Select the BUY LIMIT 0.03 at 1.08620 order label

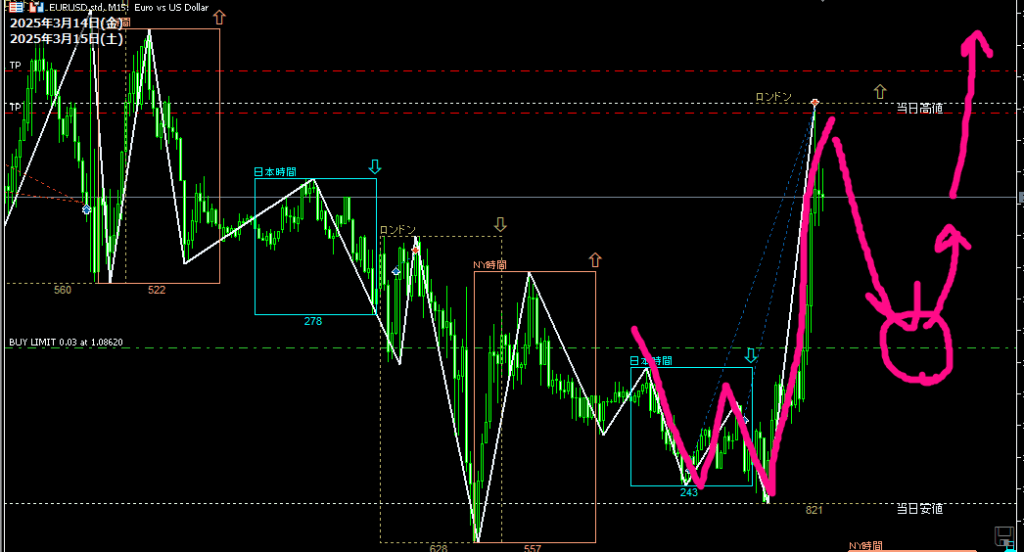[x=66, y=342]
